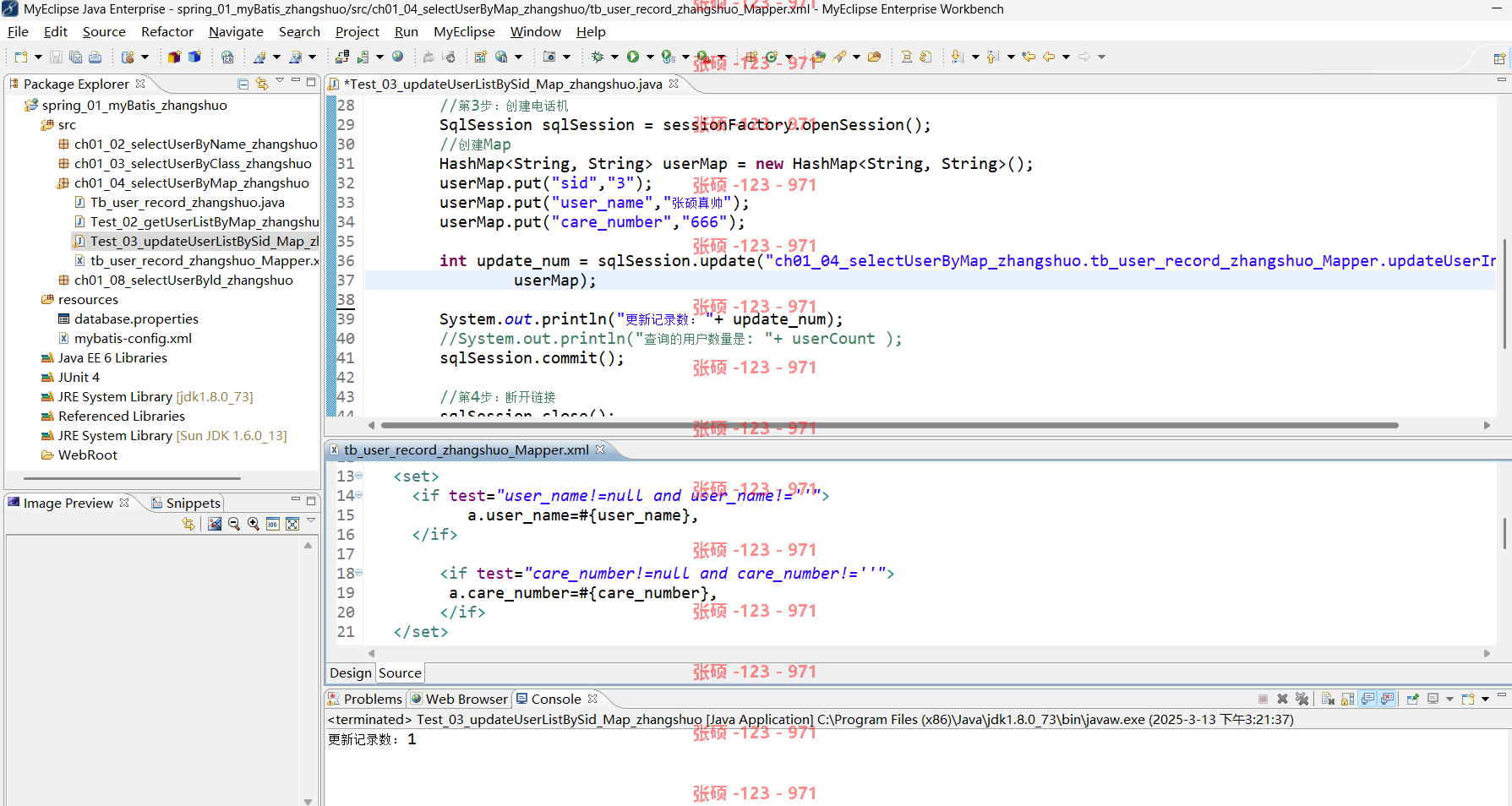Open New wizard dropdown arrow

click(38, 57)
